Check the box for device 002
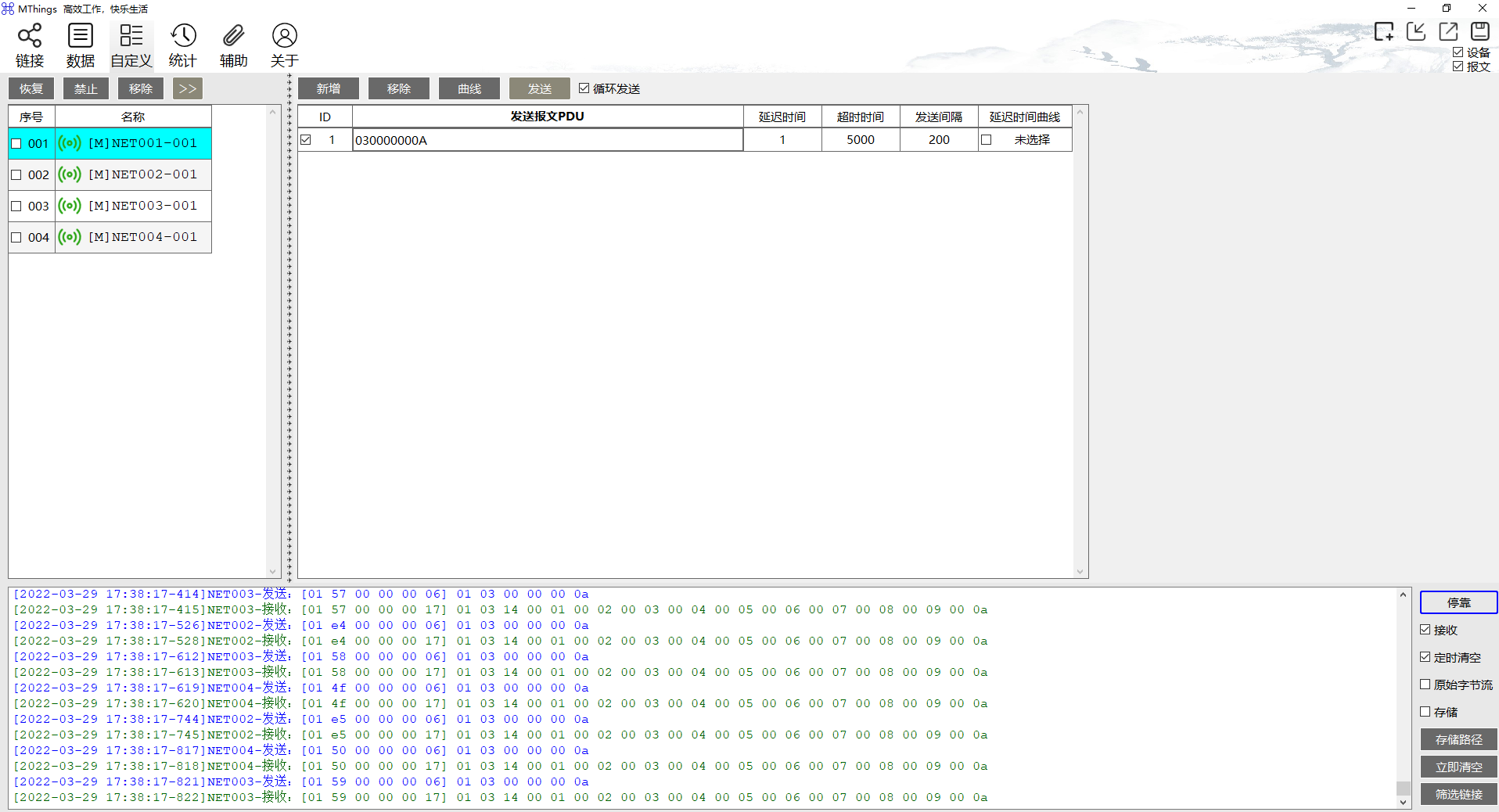The width and height of the screenshot is (1499, 812). (16, 175)
